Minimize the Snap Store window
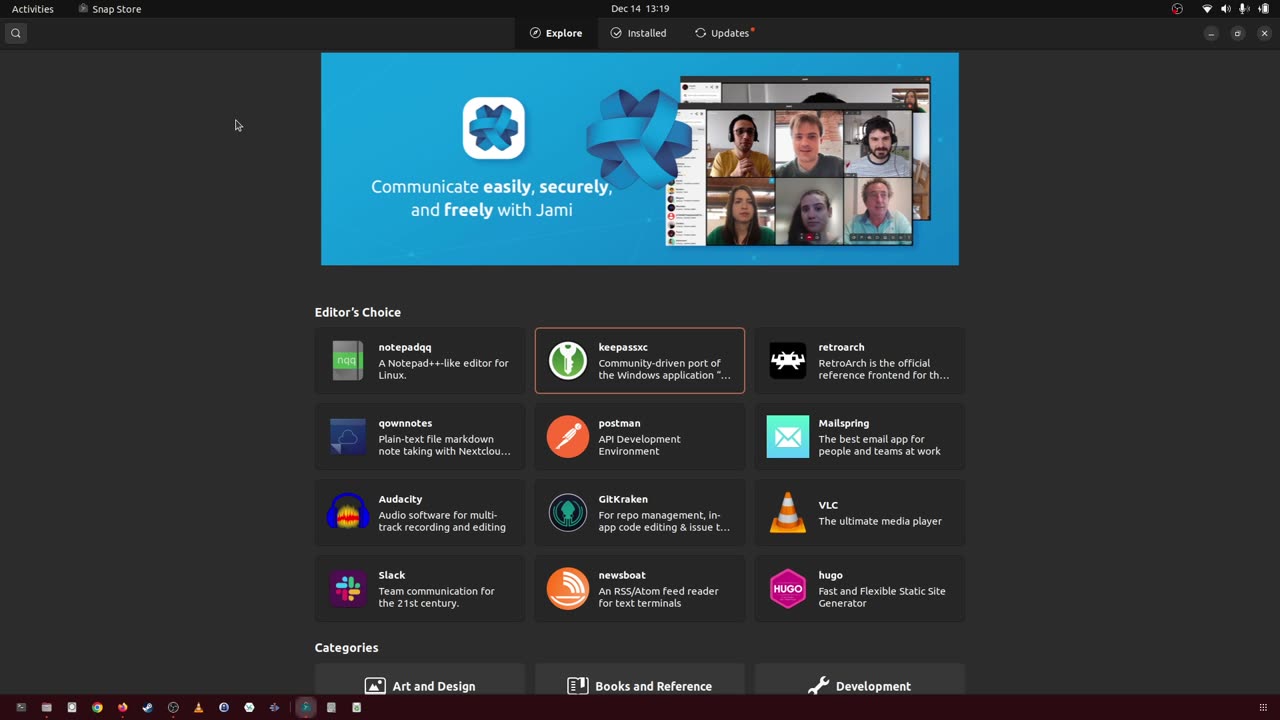 [x=1211, y=33]
